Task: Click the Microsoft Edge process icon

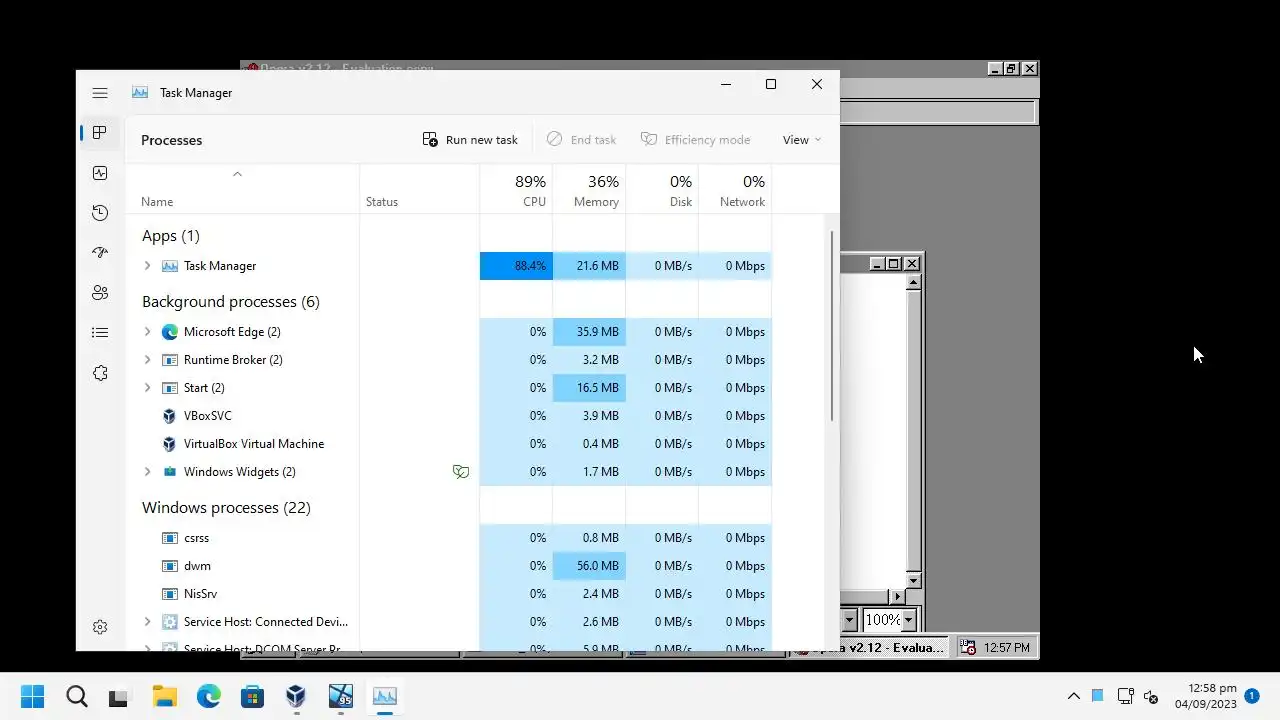Action: pos(170,332)
